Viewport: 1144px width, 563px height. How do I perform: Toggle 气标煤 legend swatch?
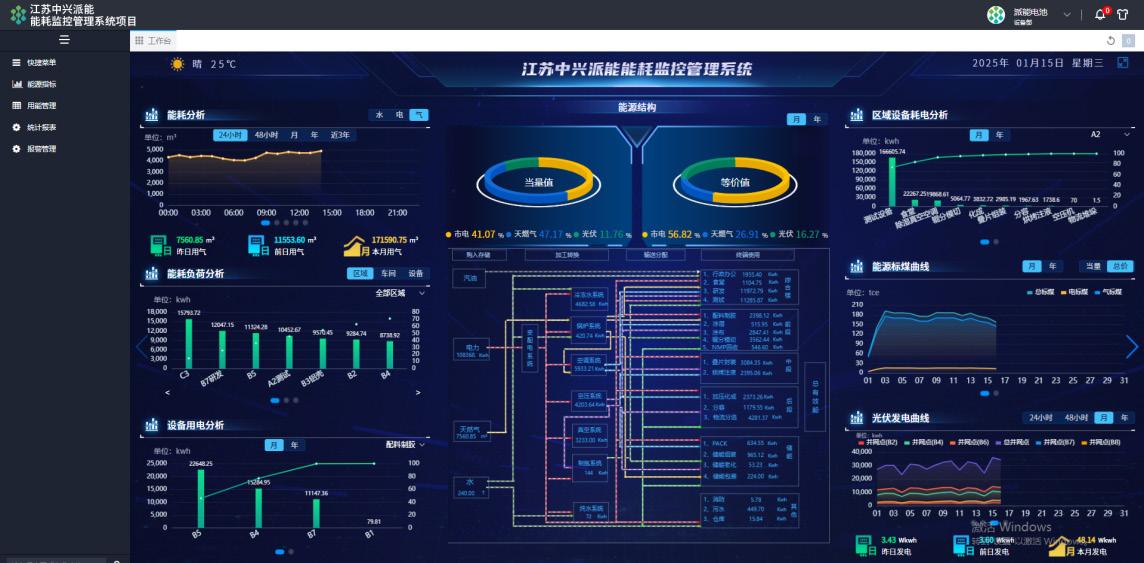1098,292
